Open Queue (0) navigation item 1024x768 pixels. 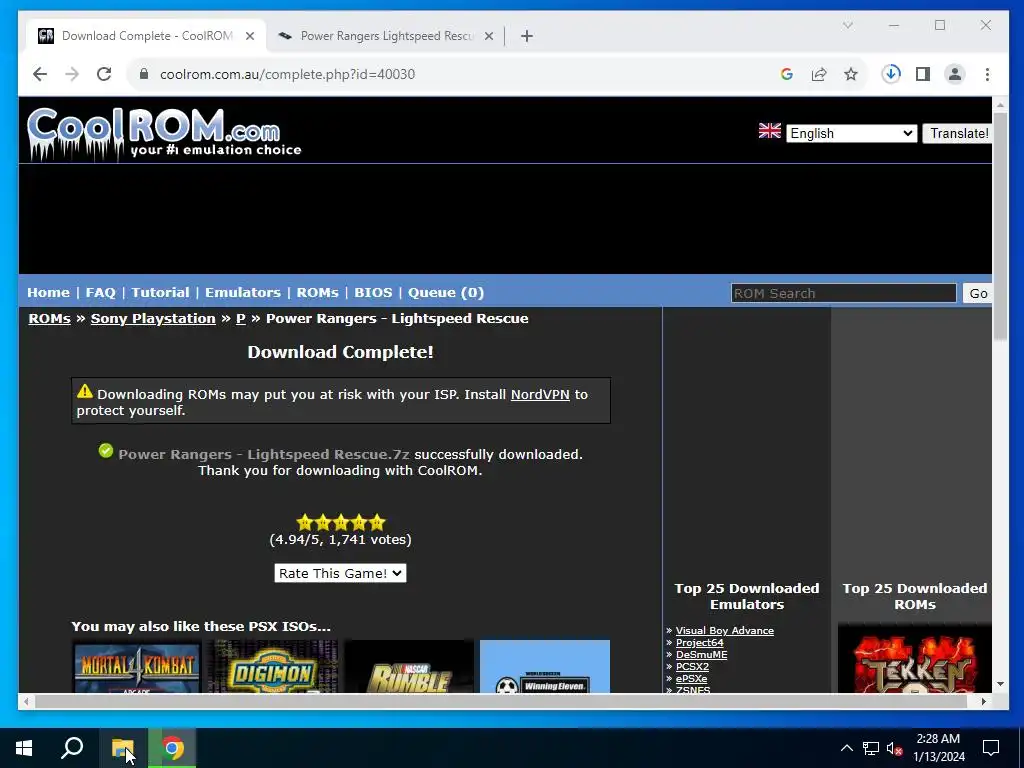coord(446,293)
